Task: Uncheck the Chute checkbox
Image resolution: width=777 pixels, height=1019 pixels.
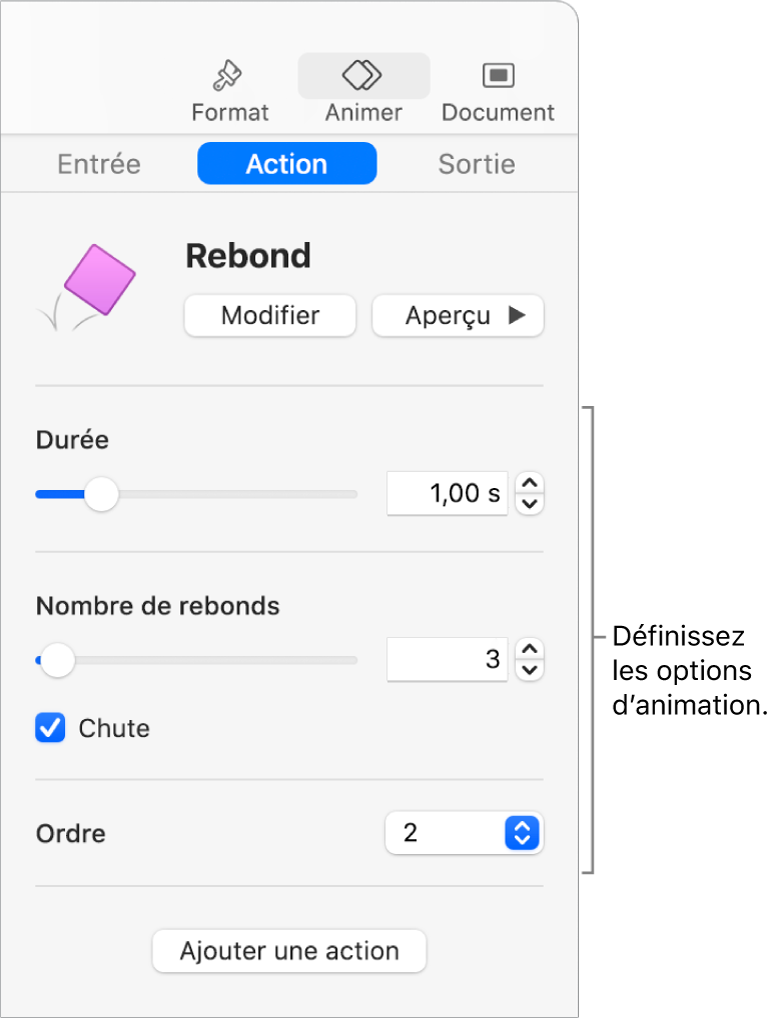Action: click(x=50, y=728)
